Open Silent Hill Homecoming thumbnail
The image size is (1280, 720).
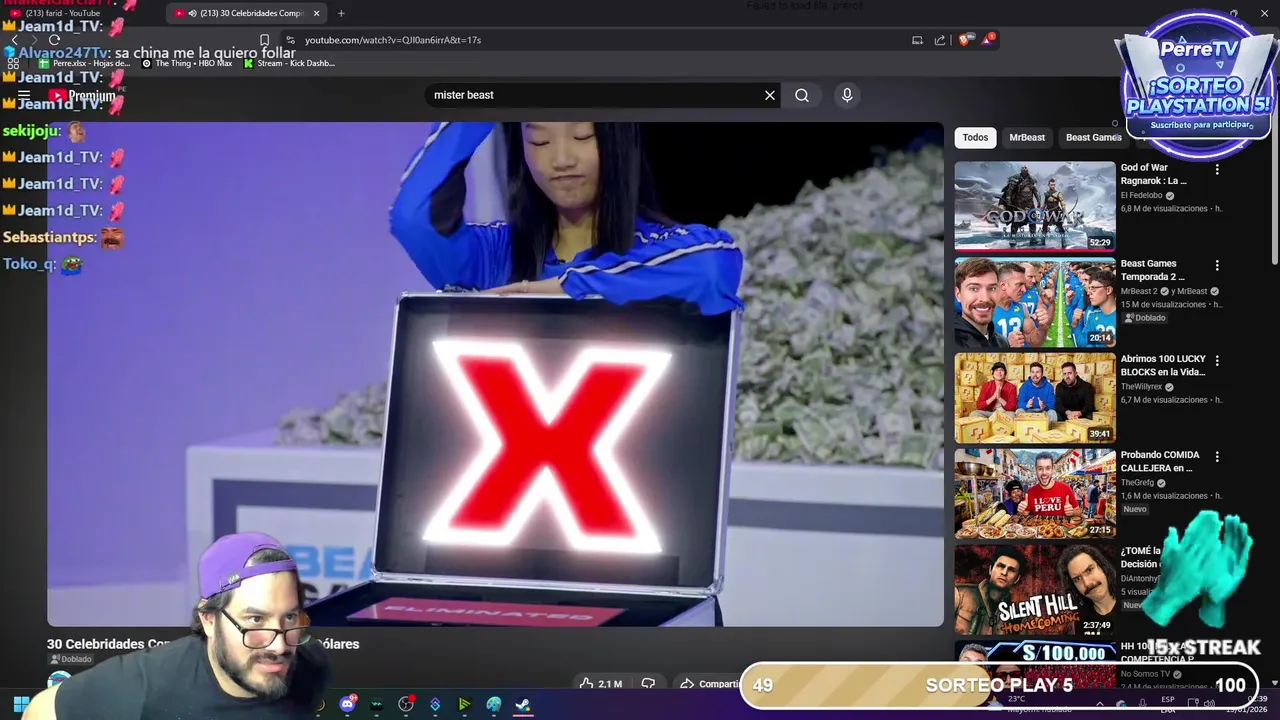click(x=1035, y=589)
